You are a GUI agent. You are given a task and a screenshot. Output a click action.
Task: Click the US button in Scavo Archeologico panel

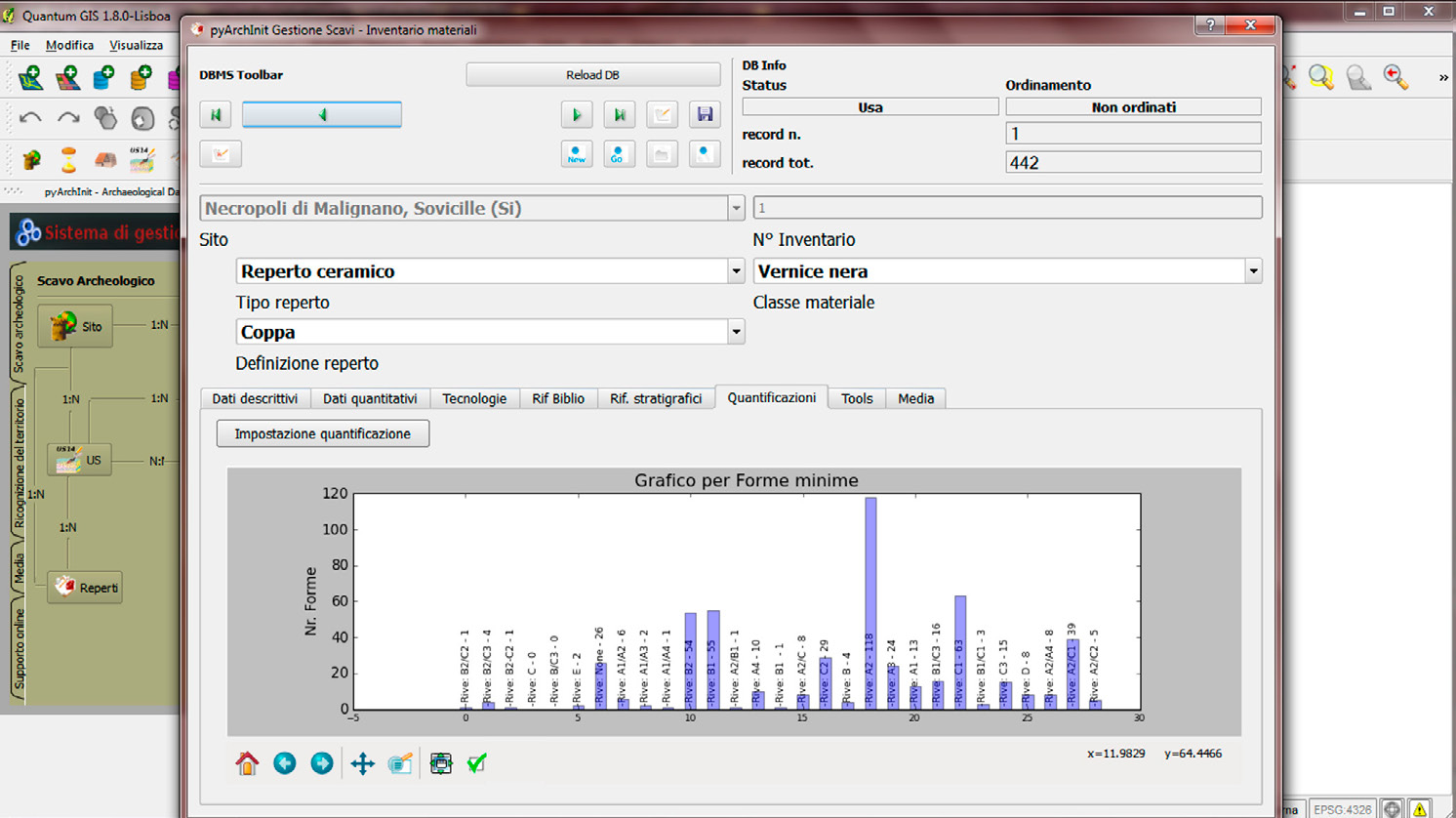(79, 460)
